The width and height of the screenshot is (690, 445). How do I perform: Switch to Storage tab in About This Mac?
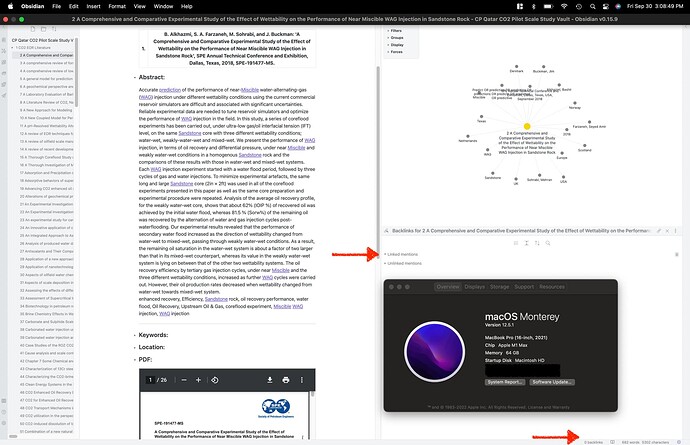pyautogui.click(x=499, y=287)
